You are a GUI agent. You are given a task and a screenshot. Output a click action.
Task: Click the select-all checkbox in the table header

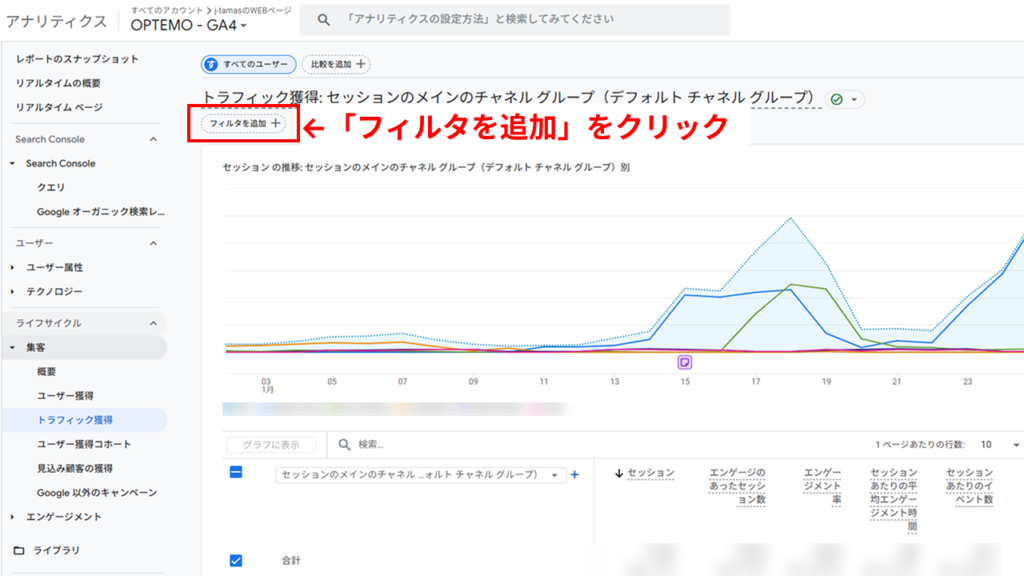(235, 474)
